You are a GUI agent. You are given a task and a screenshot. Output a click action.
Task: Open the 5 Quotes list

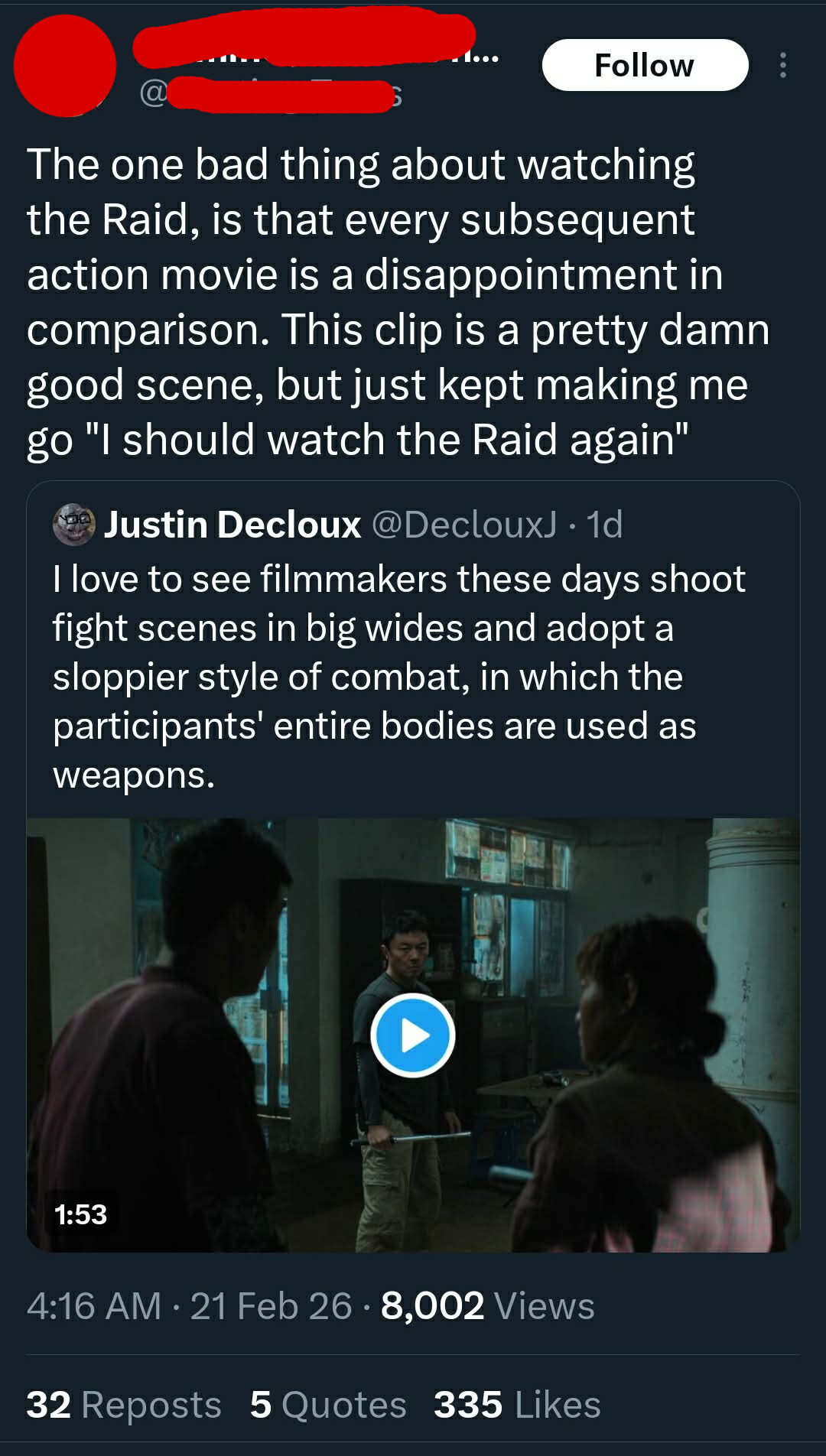click(328, 1405)
